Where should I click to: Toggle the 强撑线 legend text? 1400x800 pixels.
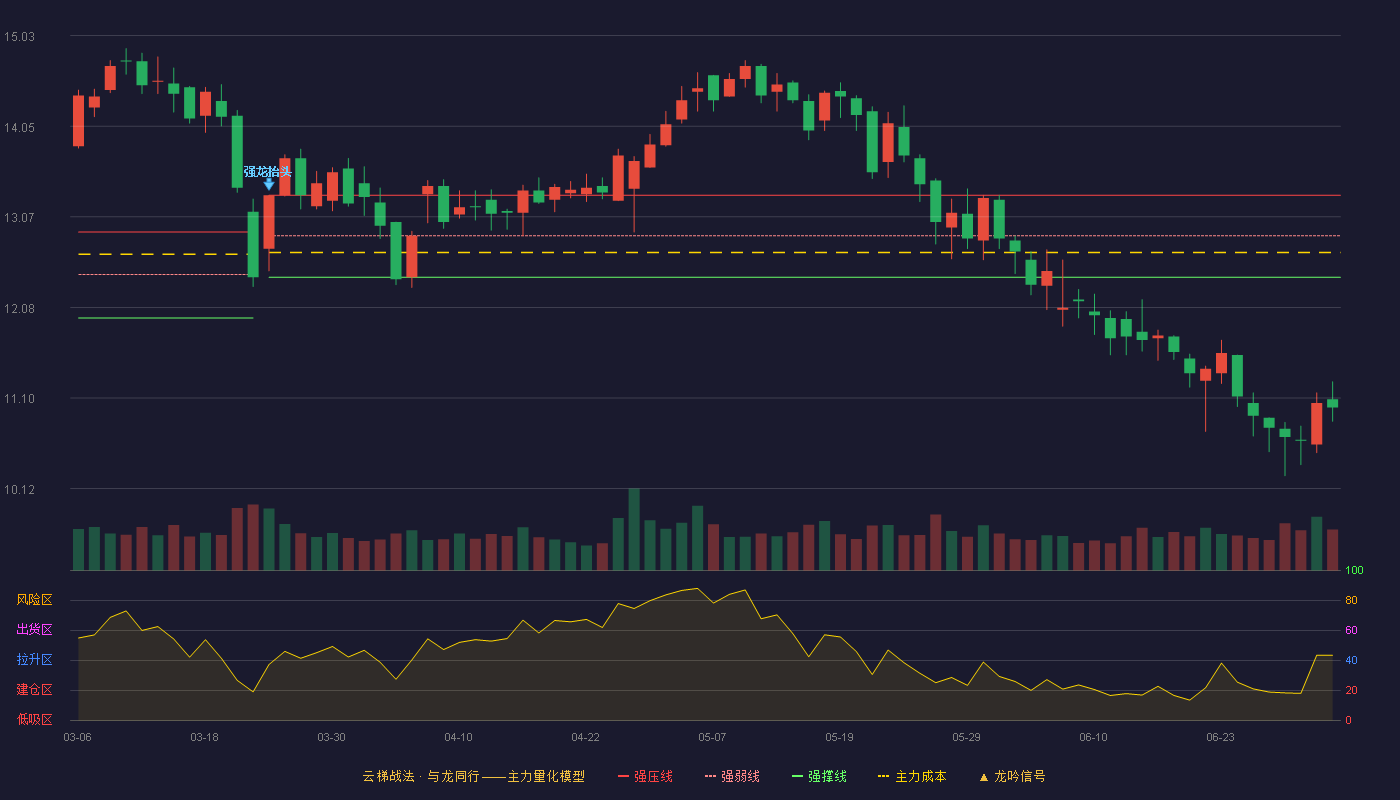[827, 776]
